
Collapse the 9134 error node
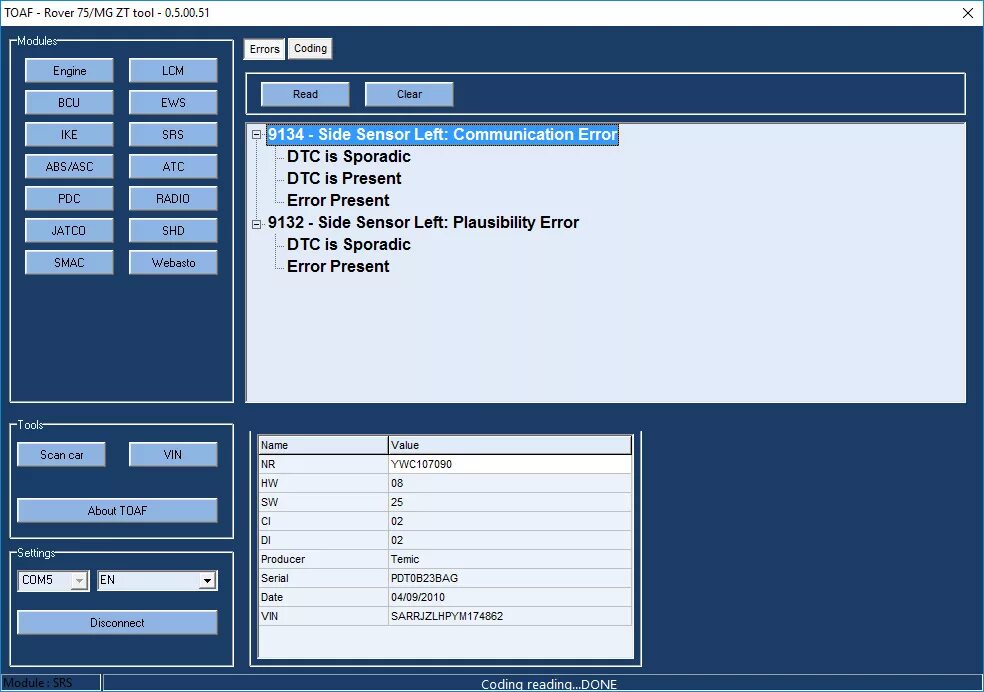point(256,134)
